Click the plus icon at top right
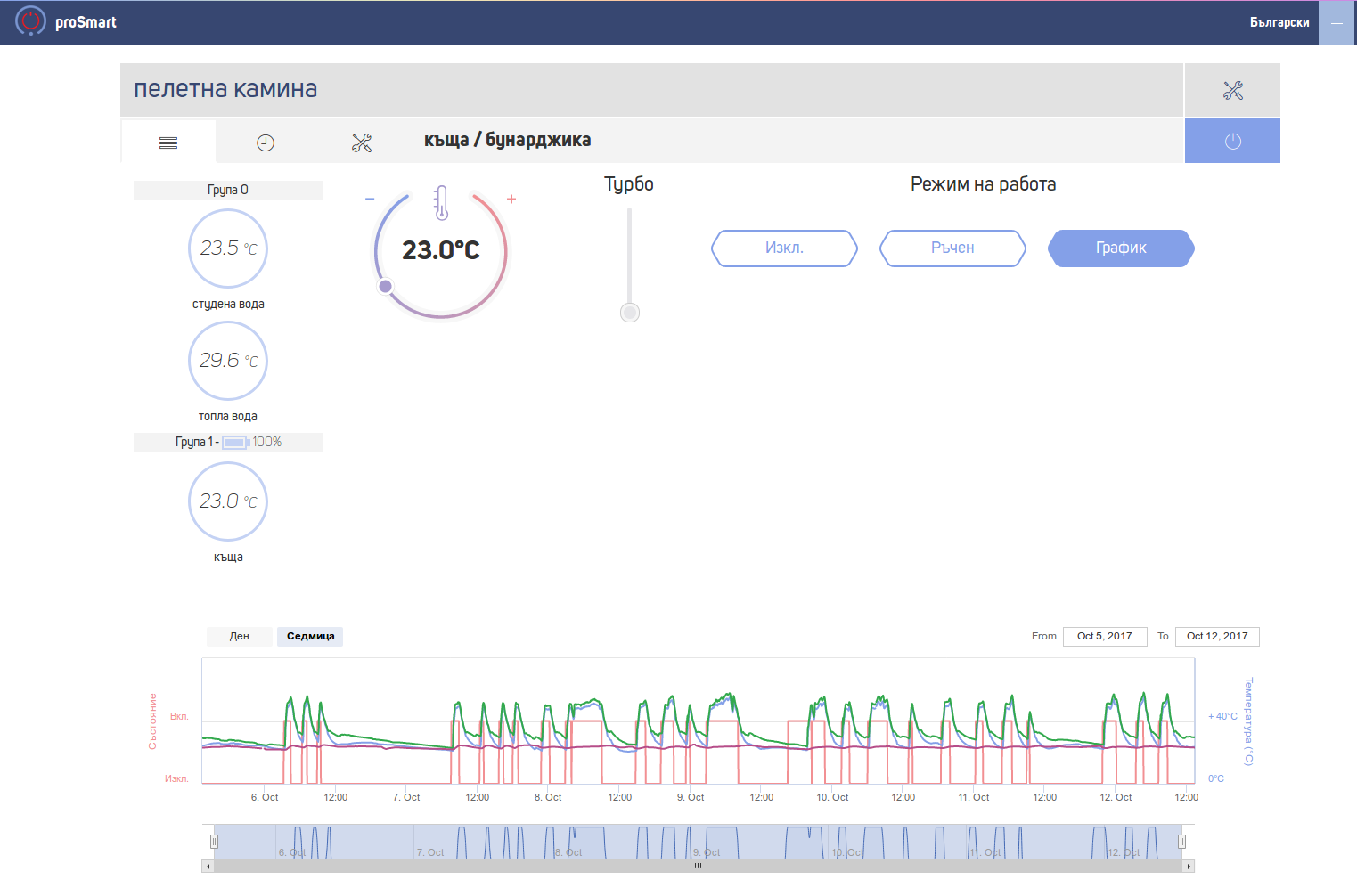Viewport: 1357px width, 896px height. pos(1337,23)
